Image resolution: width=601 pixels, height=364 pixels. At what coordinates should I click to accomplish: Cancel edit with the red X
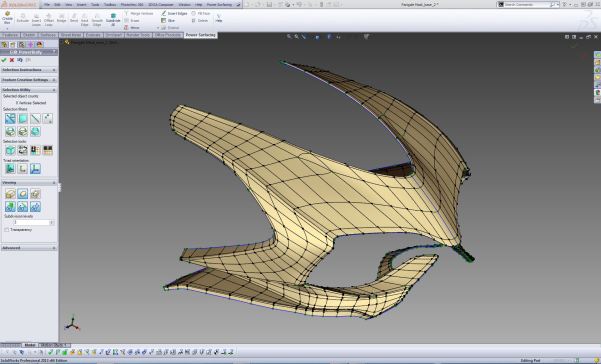(12, 60)
